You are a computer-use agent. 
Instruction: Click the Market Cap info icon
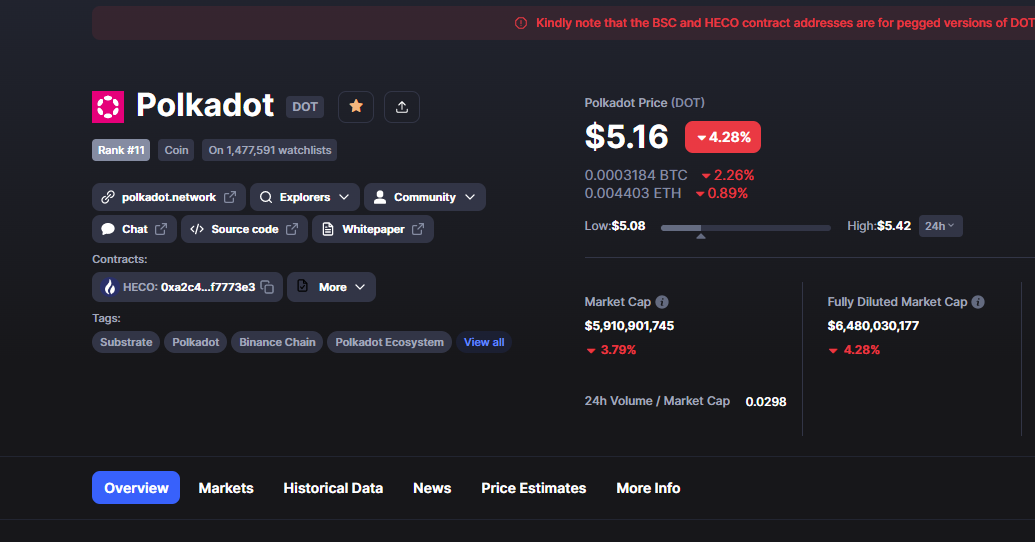pos(662,302)
